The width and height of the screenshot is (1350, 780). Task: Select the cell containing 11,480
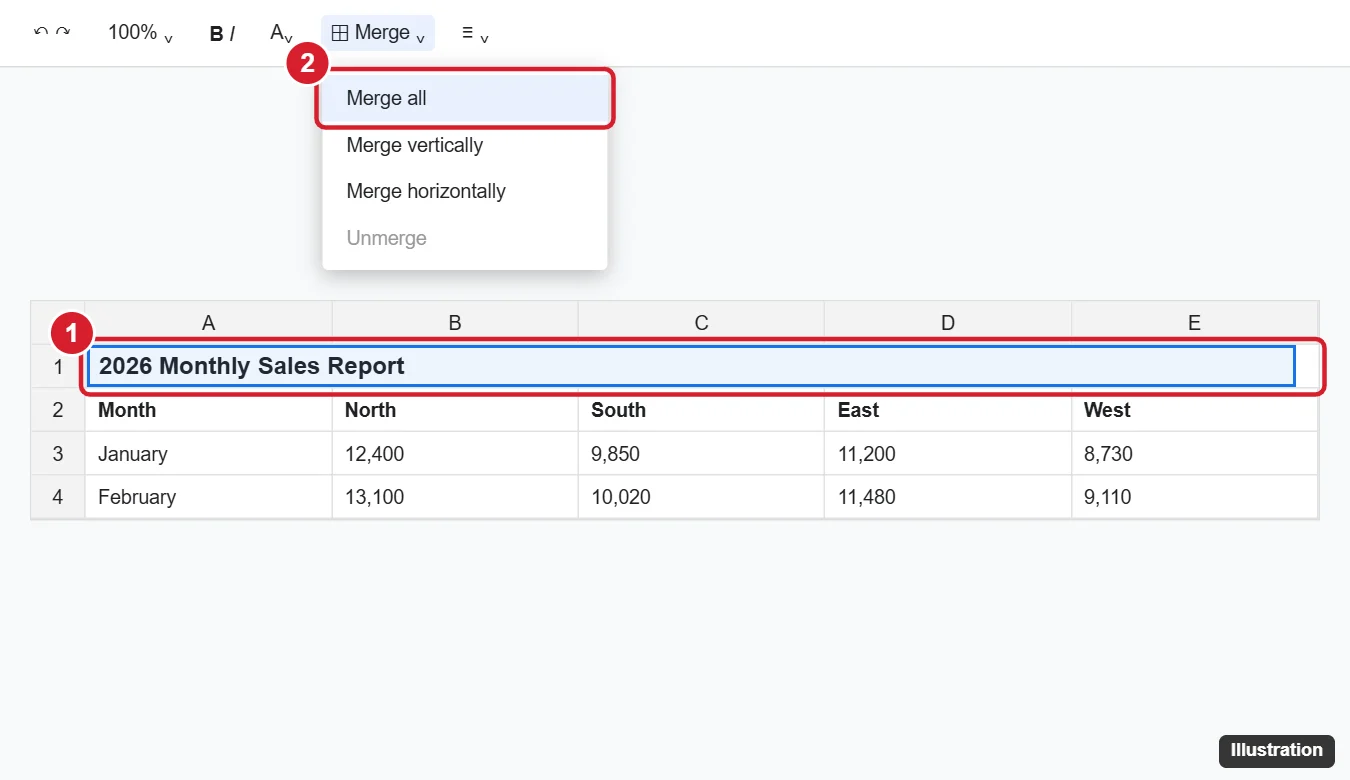click(948, 497)
